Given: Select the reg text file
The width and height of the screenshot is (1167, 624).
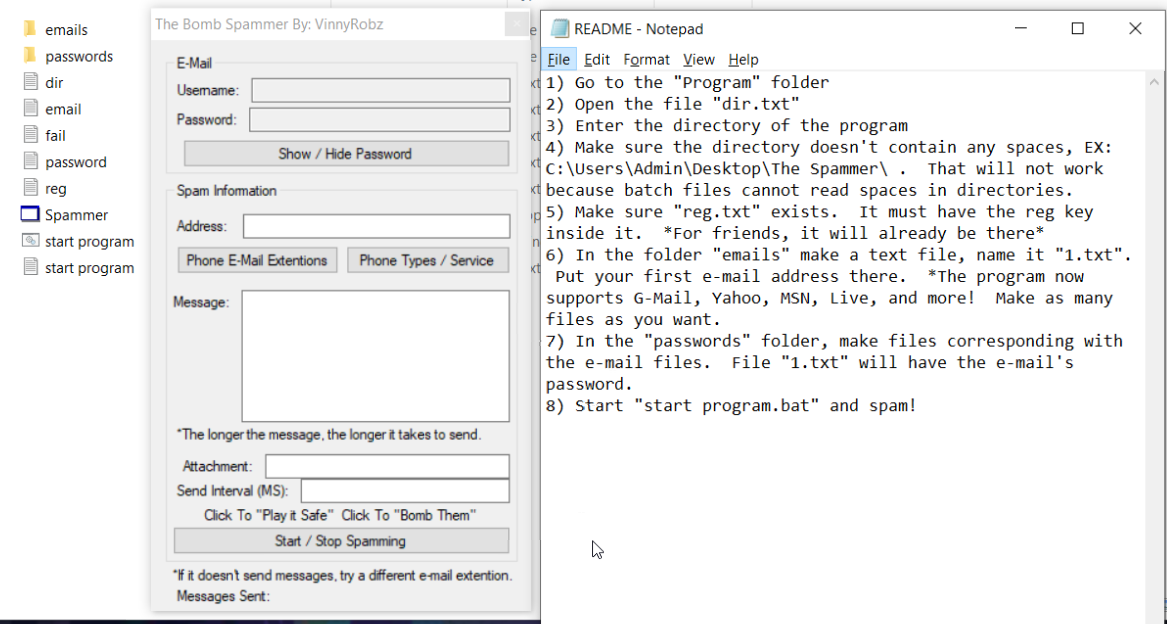Looking at the screenshot, I should 55,189.
